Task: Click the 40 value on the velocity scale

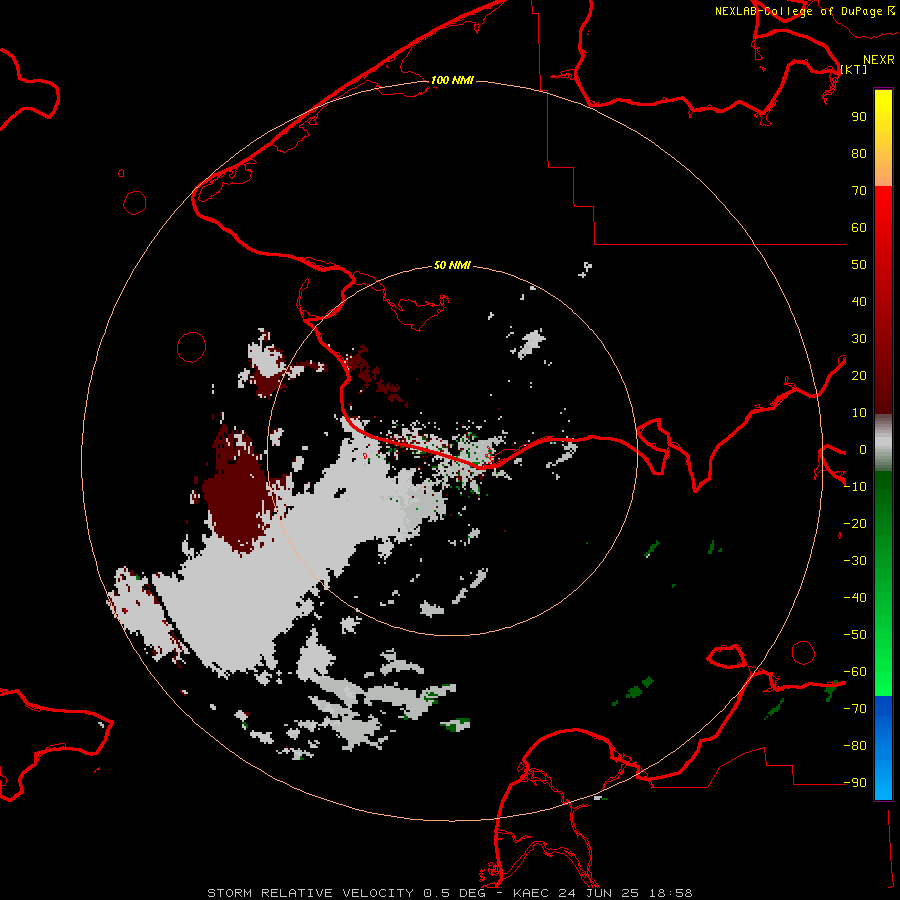Action: pyautogui.click(x=859, y=302)
